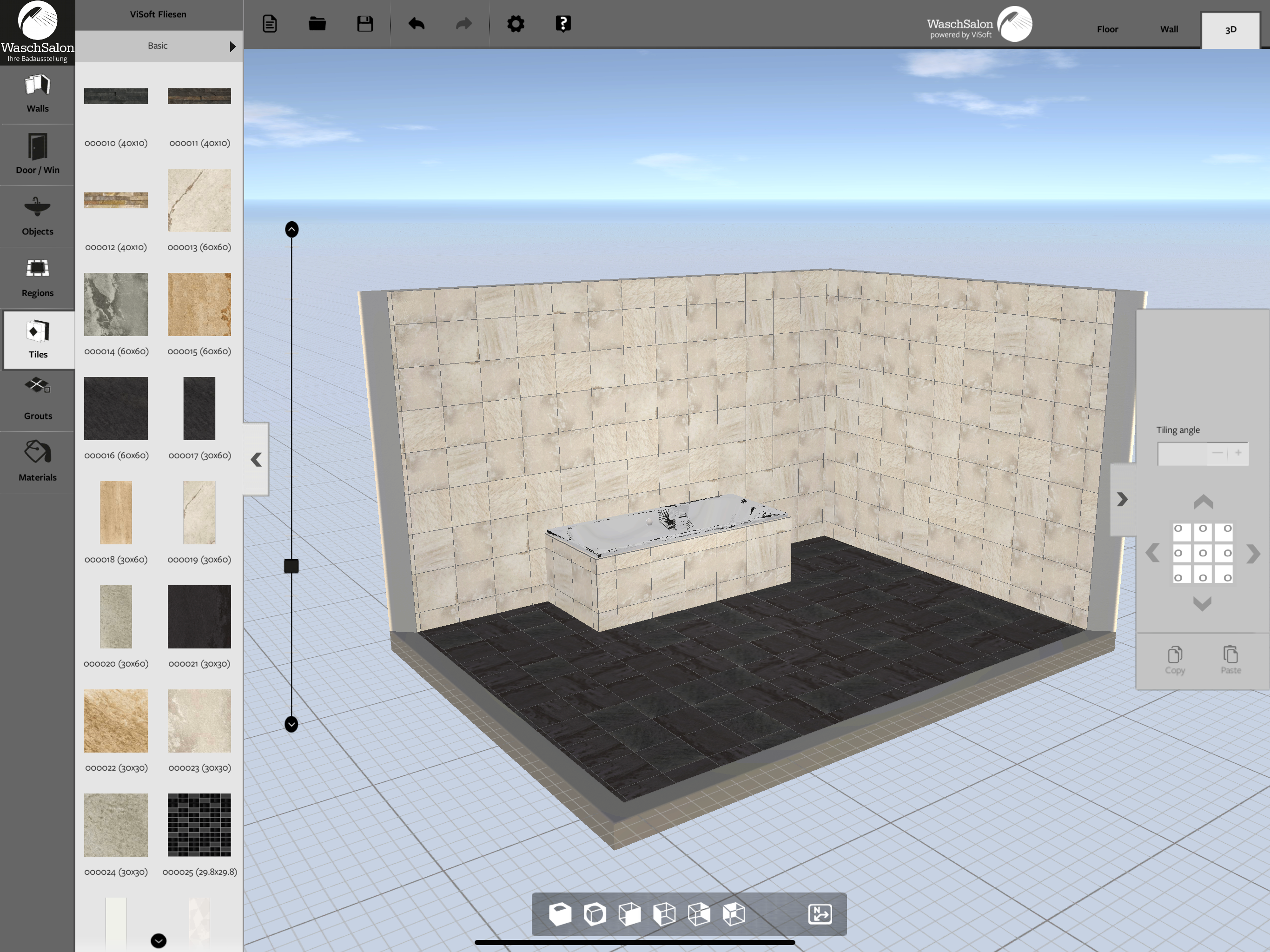1270x952 pixels.
Task: Save project with floppy disk icon
Action: [364, 24]
